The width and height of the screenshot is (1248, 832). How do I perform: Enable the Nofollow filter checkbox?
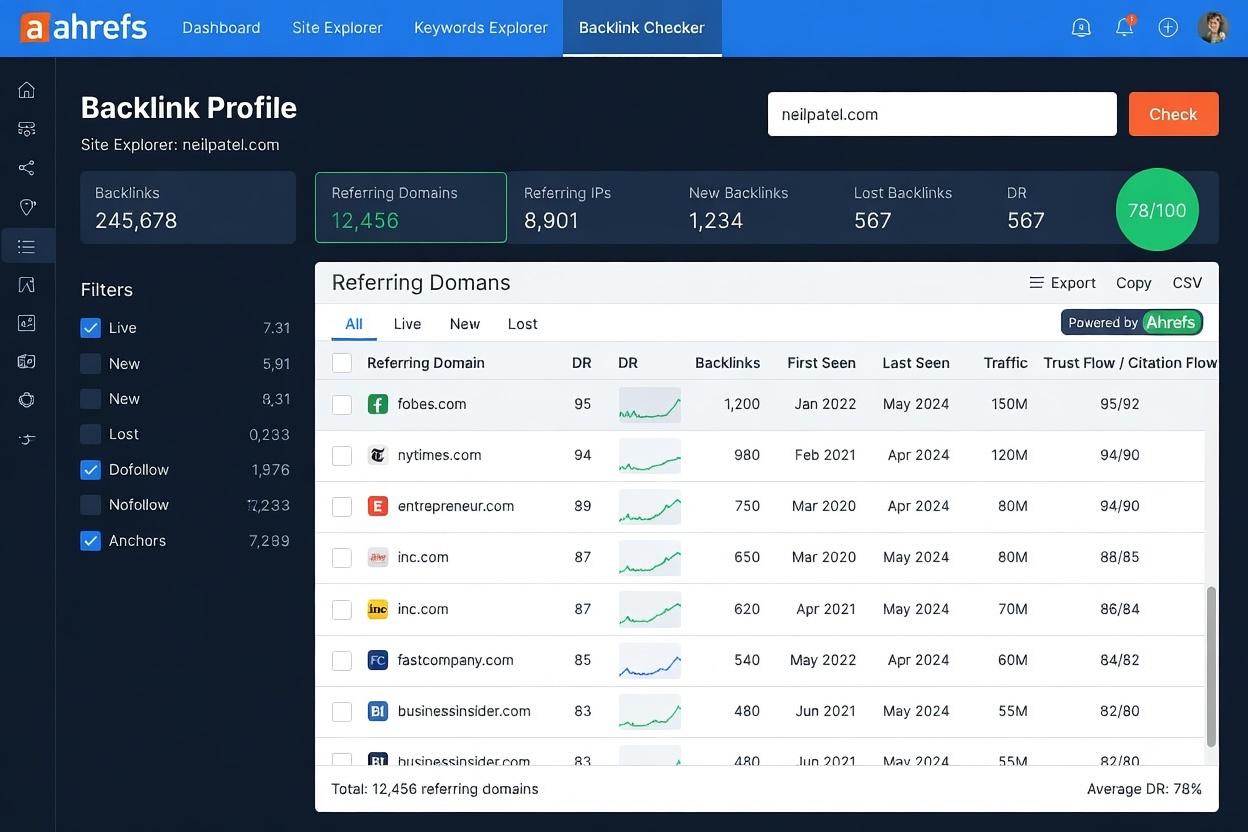pyautogui.click(x=89, y=504)
